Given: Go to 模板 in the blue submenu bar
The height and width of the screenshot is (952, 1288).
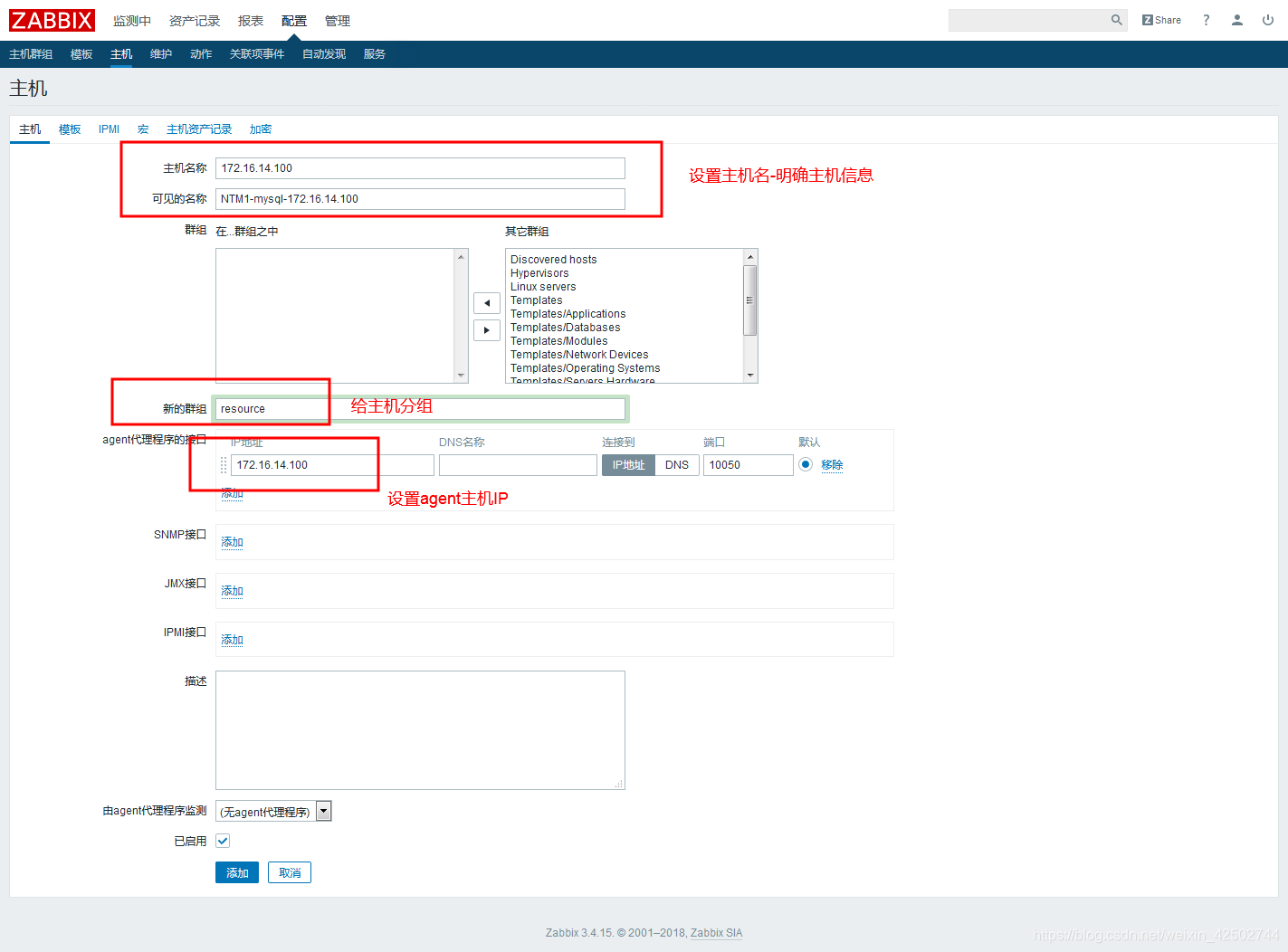Looking at the screenshot, I should tap(81, 54).
